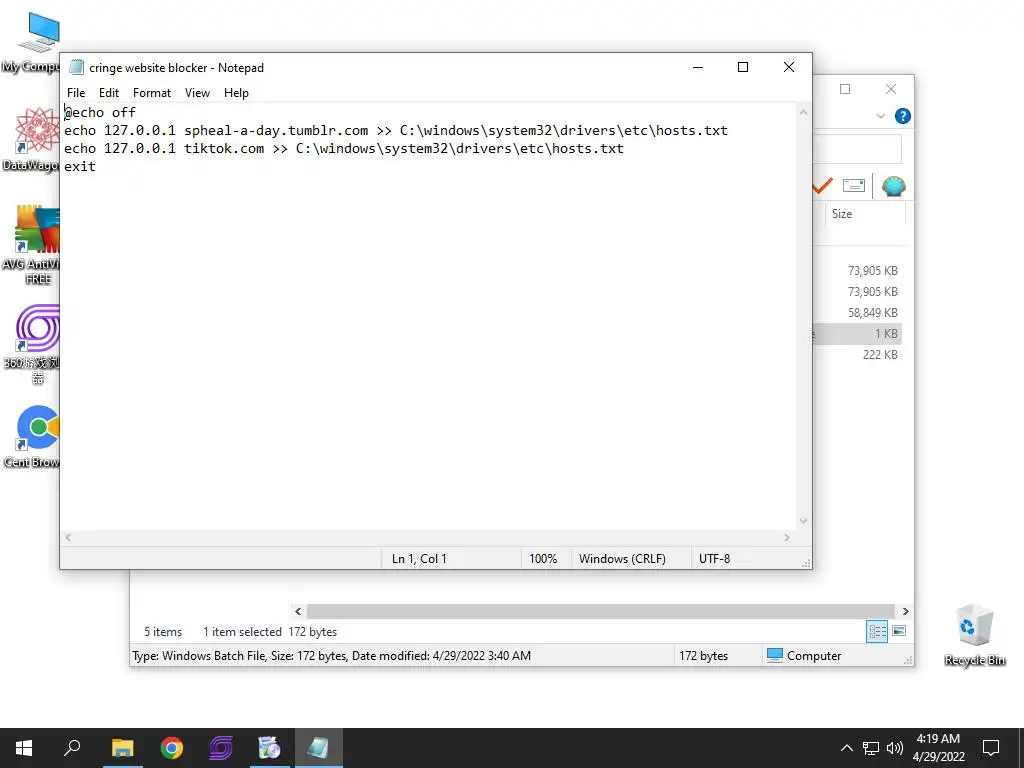Select Cent Browser desktop shortcut
The height and width of the screenshot is (768, 1024).
33,436
